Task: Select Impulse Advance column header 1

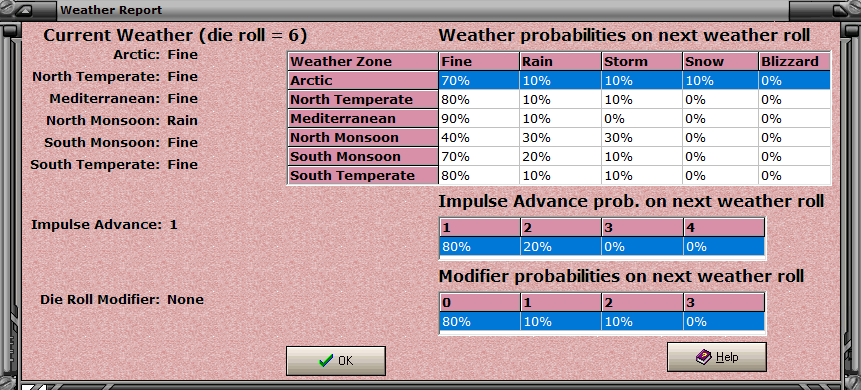Action: 480,227
